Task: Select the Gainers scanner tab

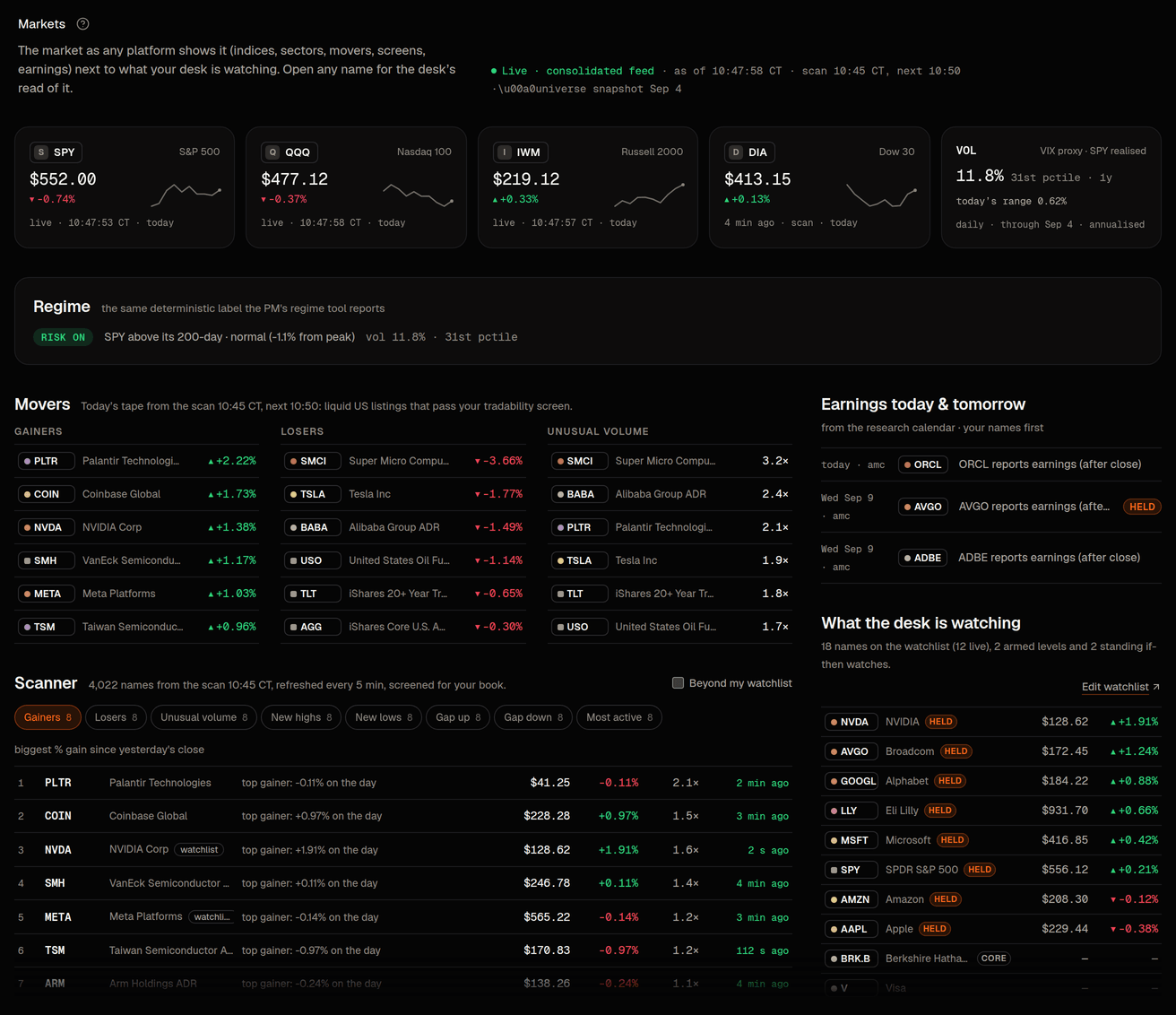Action: click(x=48, y=717)
